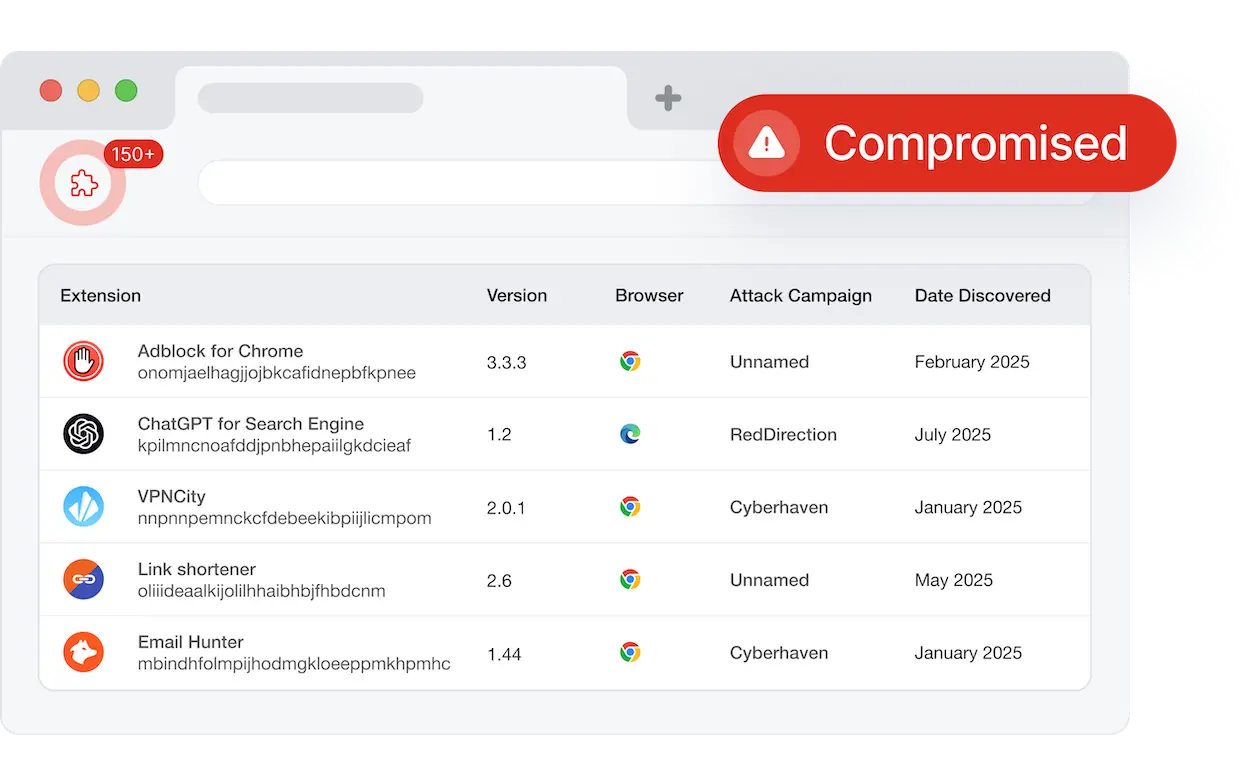Select the active browser tab
The height and width of the screenshot is (784, 1256).
400,98
